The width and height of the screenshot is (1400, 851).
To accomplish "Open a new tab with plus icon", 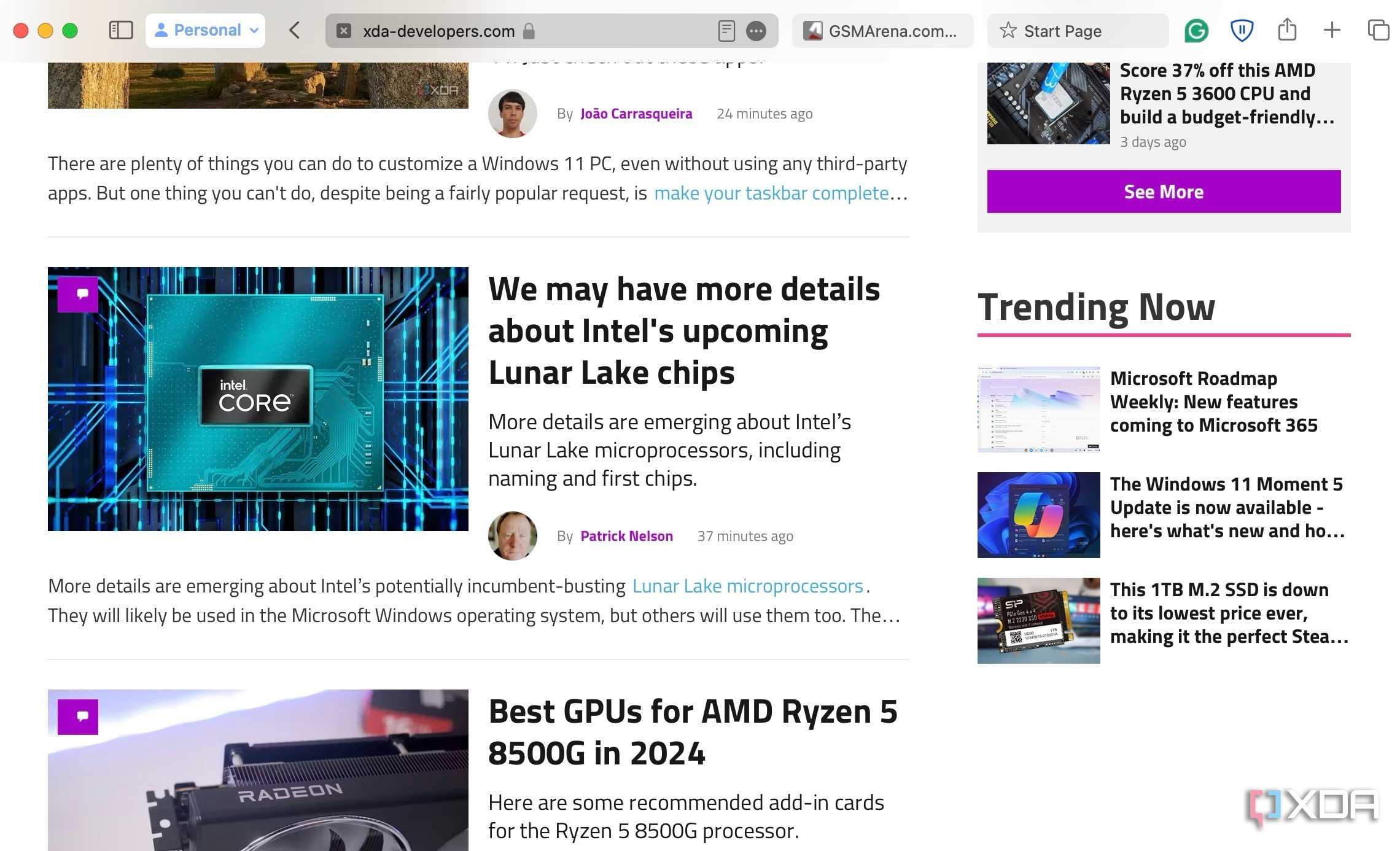I will [1332, 30].
